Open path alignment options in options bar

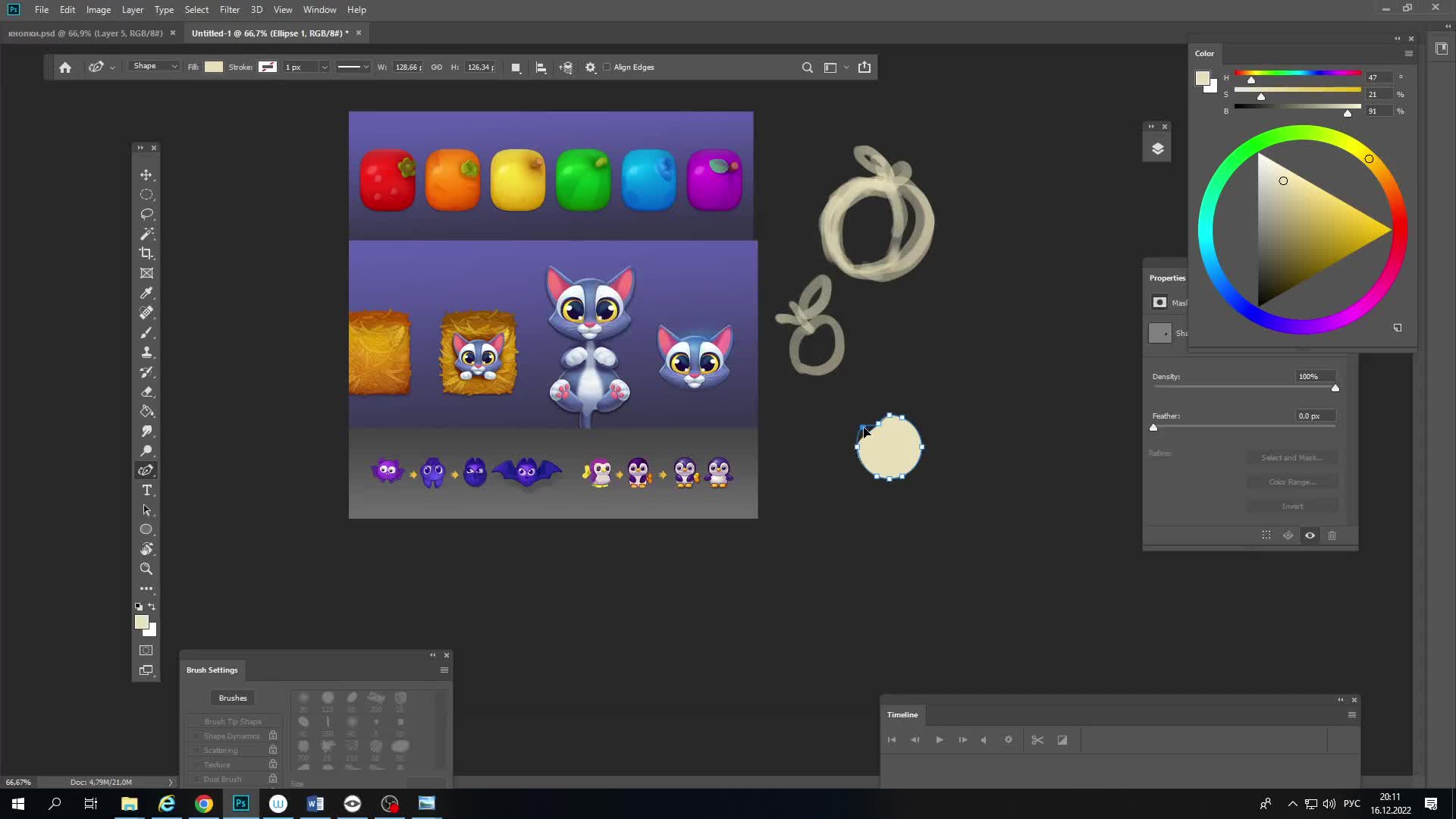pos(541,67)
